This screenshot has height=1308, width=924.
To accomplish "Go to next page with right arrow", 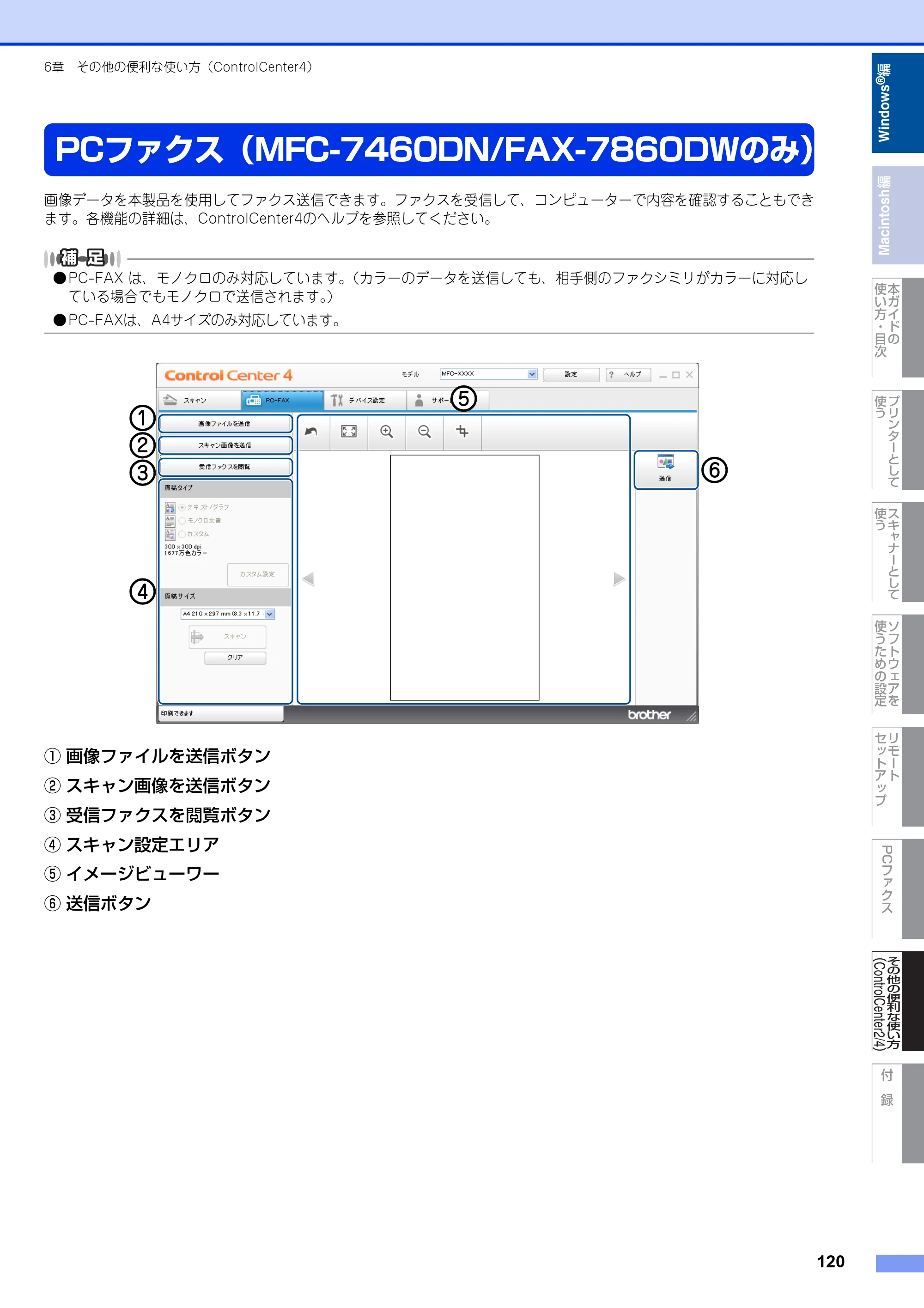I will click(619, 579).
